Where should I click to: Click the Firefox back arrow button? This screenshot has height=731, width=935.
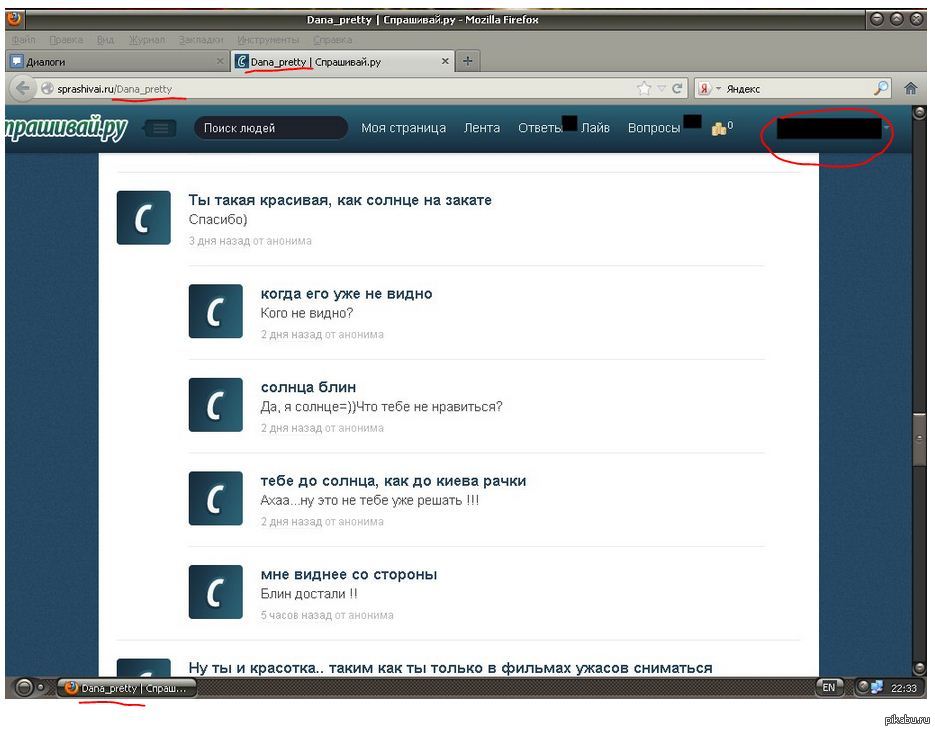pos(22,89)
